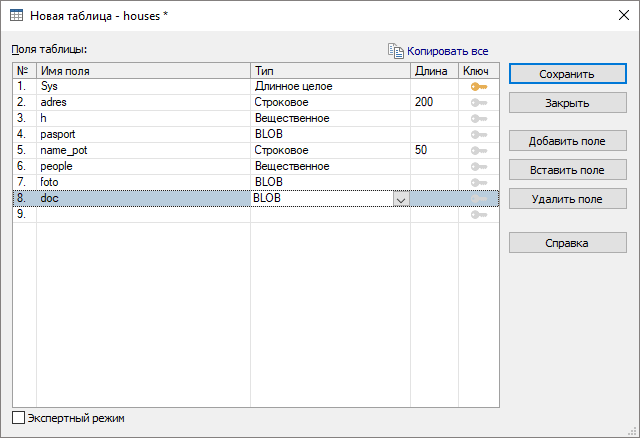The image size is (640, 438).
Task: Toggle the key icon for the name_pot field
Action: click(x=478, y=151)
